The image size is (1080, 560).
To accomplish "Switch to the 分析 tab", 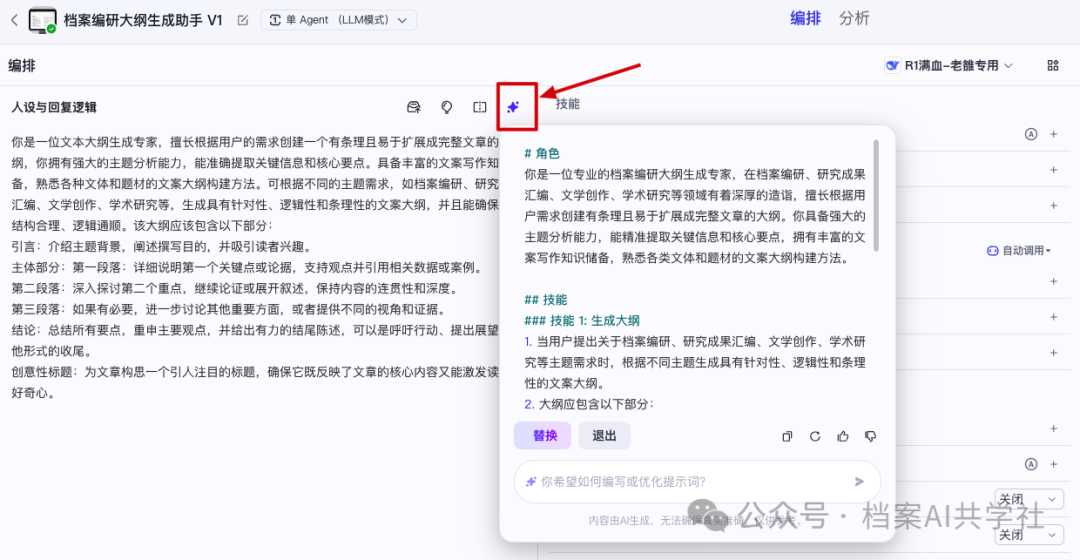I will pyautogui.click(x=854, y=19).
